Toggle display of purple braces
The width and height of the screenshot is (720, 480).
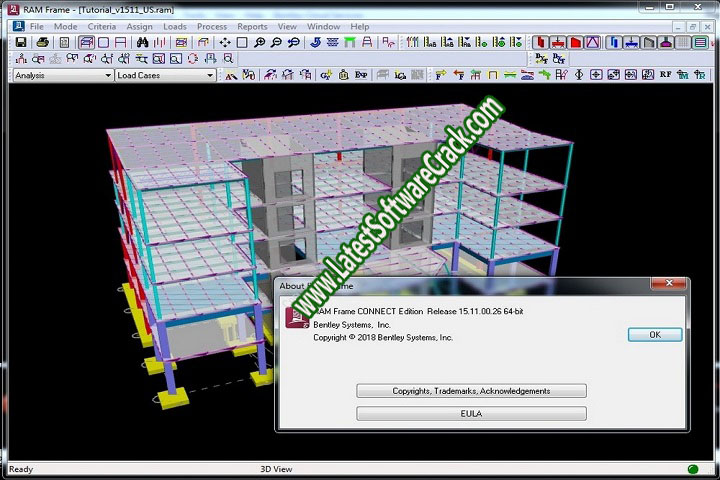593,43
